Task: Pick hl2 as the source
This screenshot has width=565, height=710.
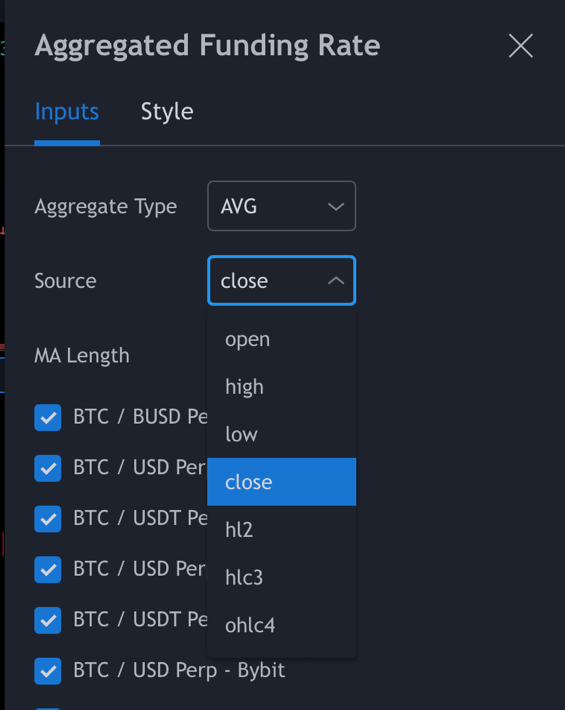Action: (x=282, y=529)
